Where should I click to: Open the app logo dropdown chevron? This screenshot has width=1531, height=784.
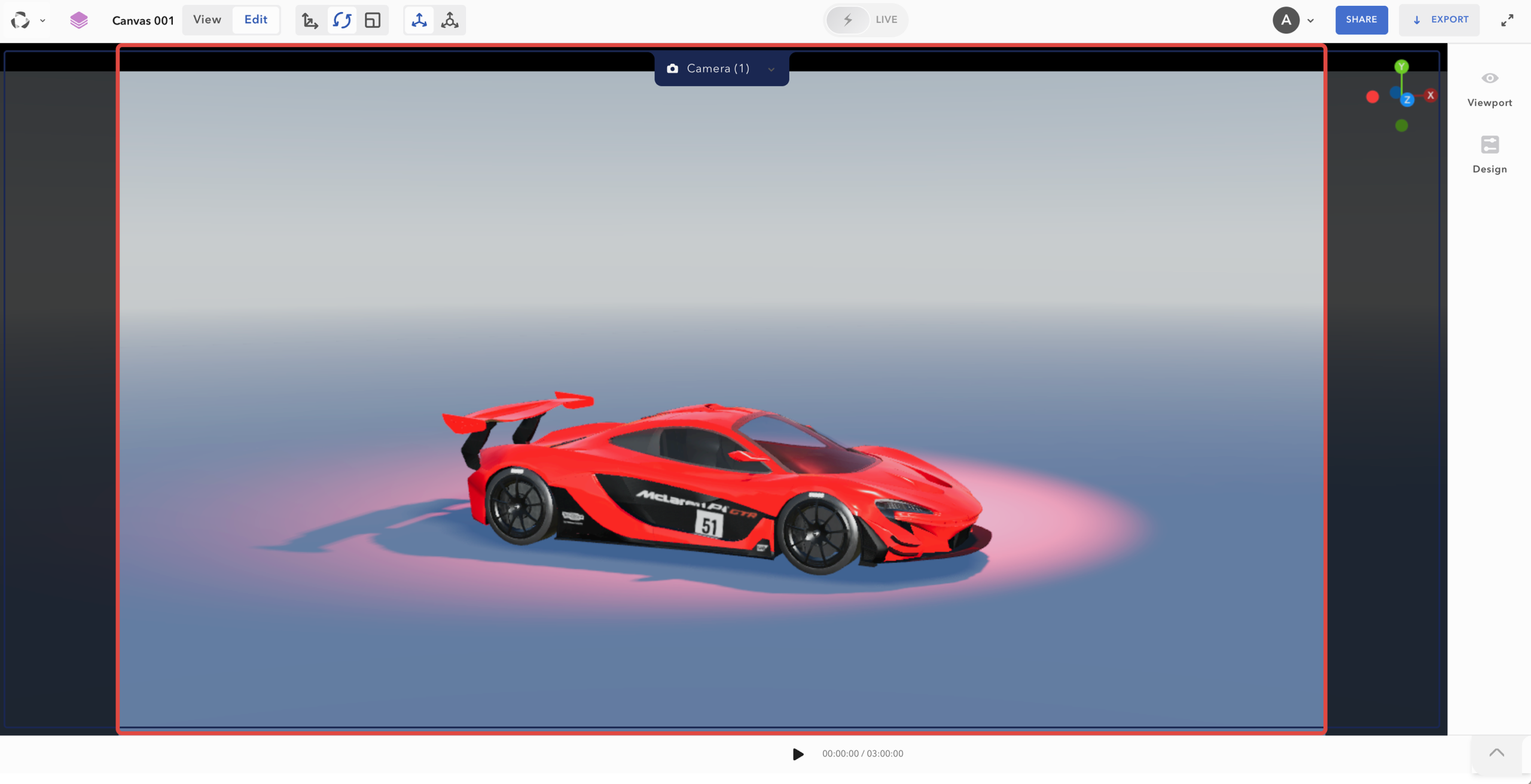pos(42,20)
